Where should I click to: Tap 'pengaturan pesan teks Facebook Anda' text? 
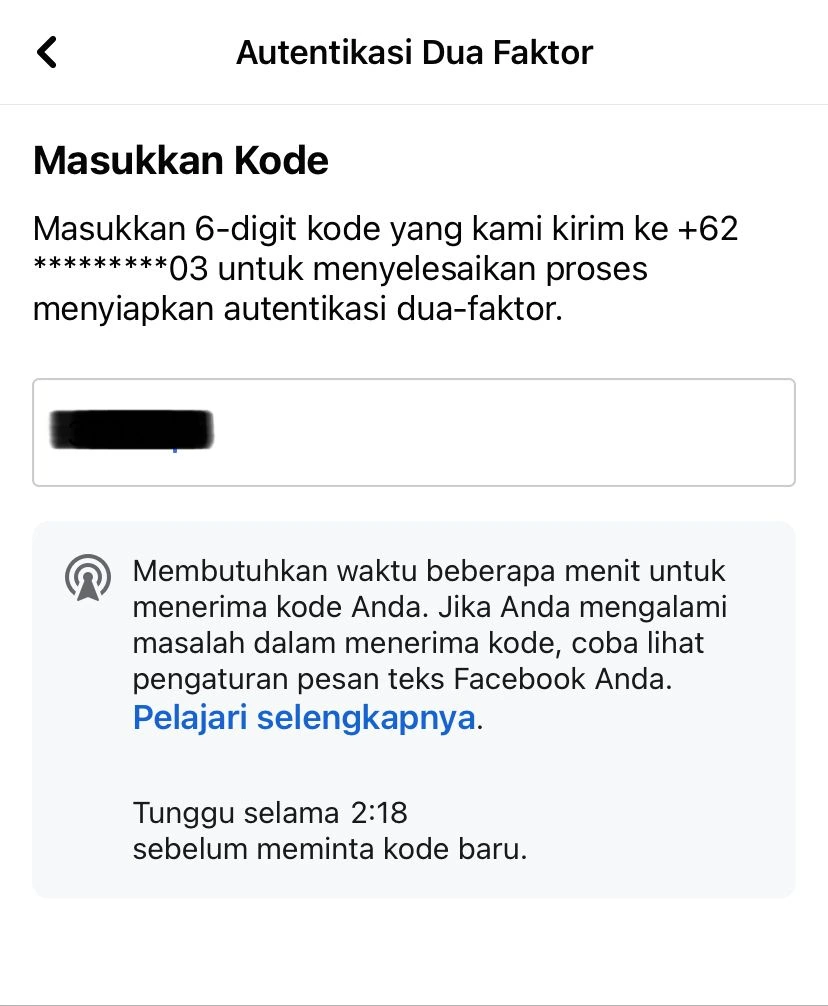[x=402, y=679]
